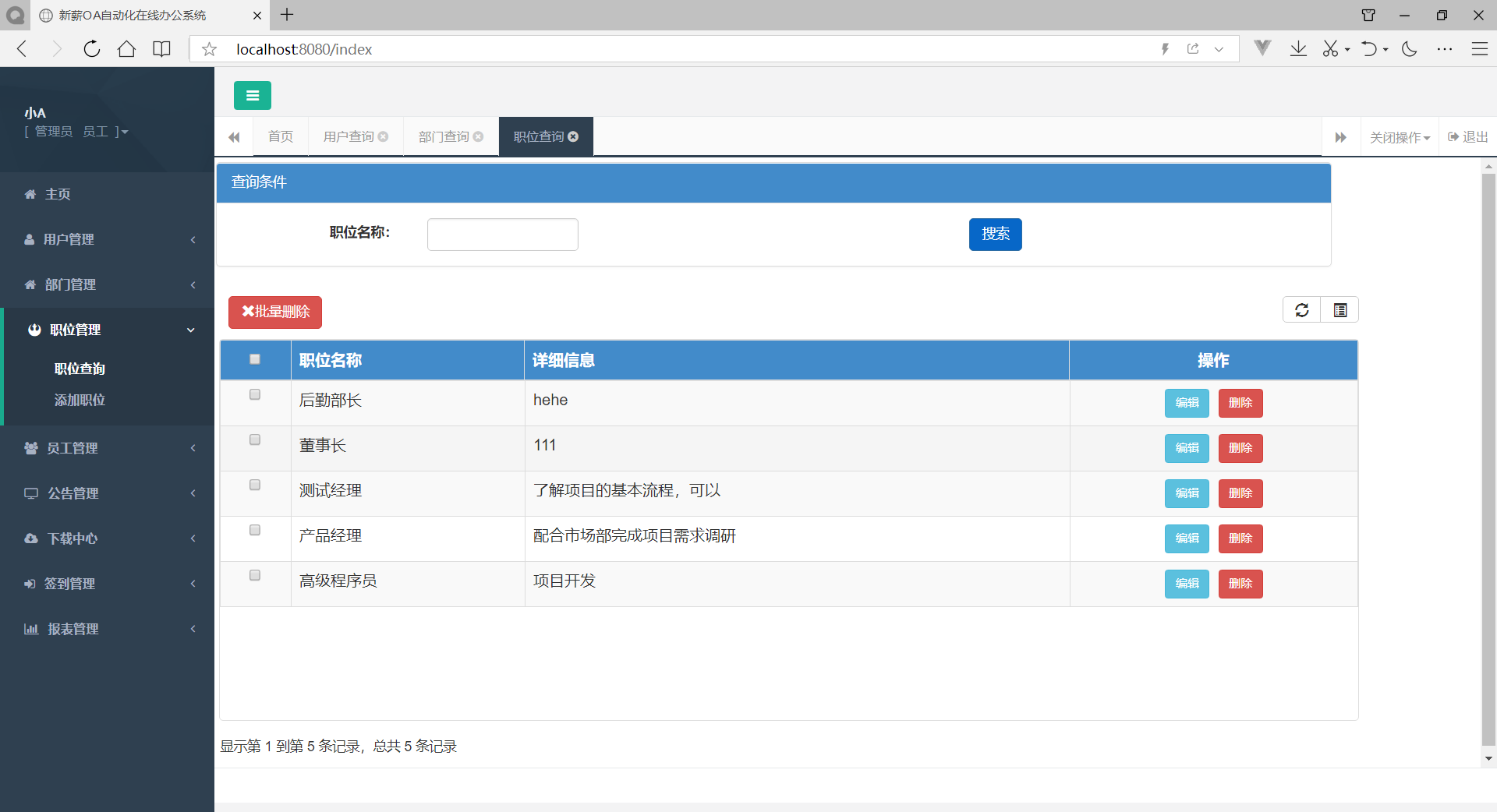Screen dimensions: 1497x812
Task: Open the browser downloads icon
Action: tap(1298, 49)
